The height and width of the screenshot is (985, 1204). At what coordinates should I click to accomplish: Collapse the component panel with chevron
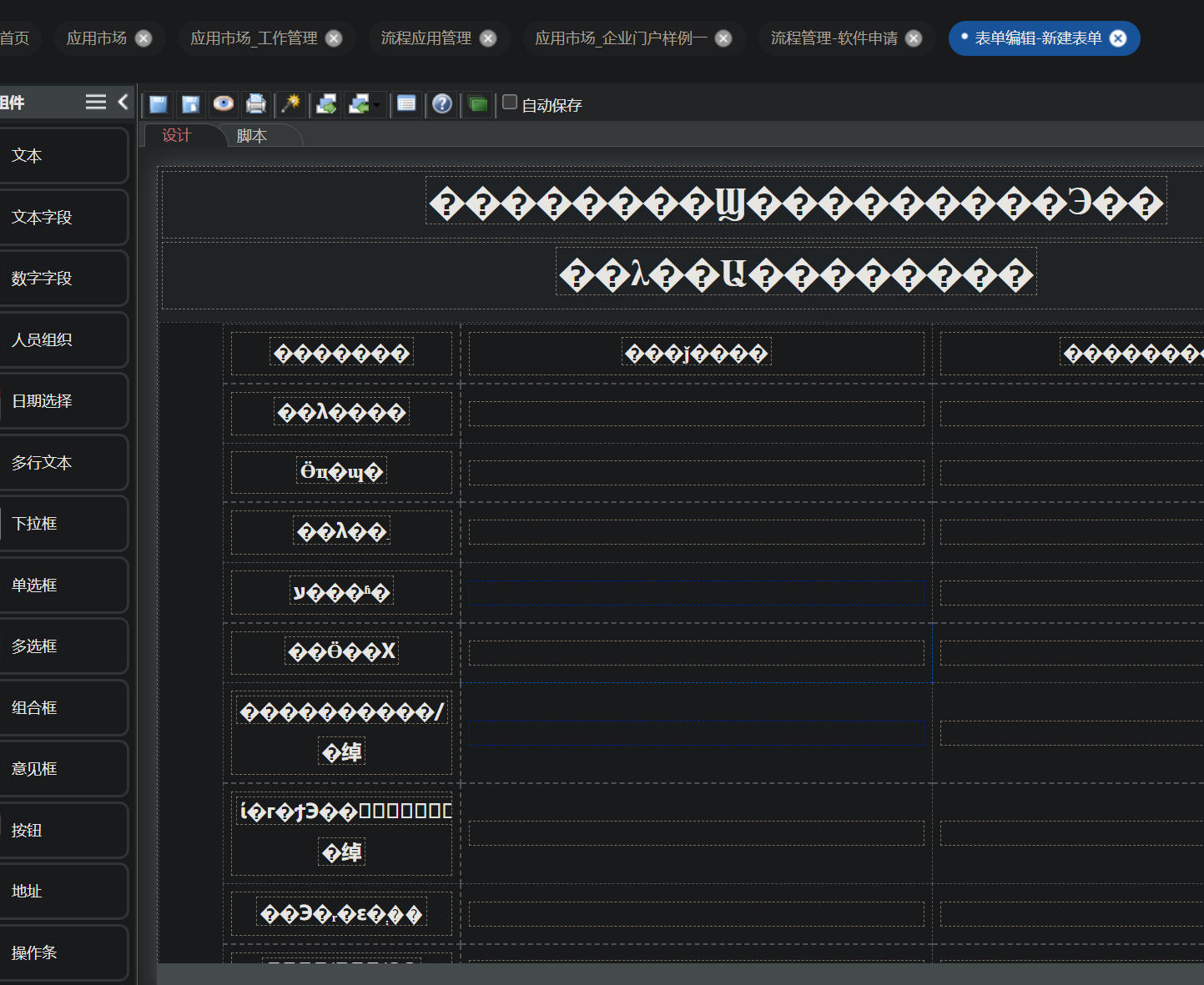[x=123, y=102]
